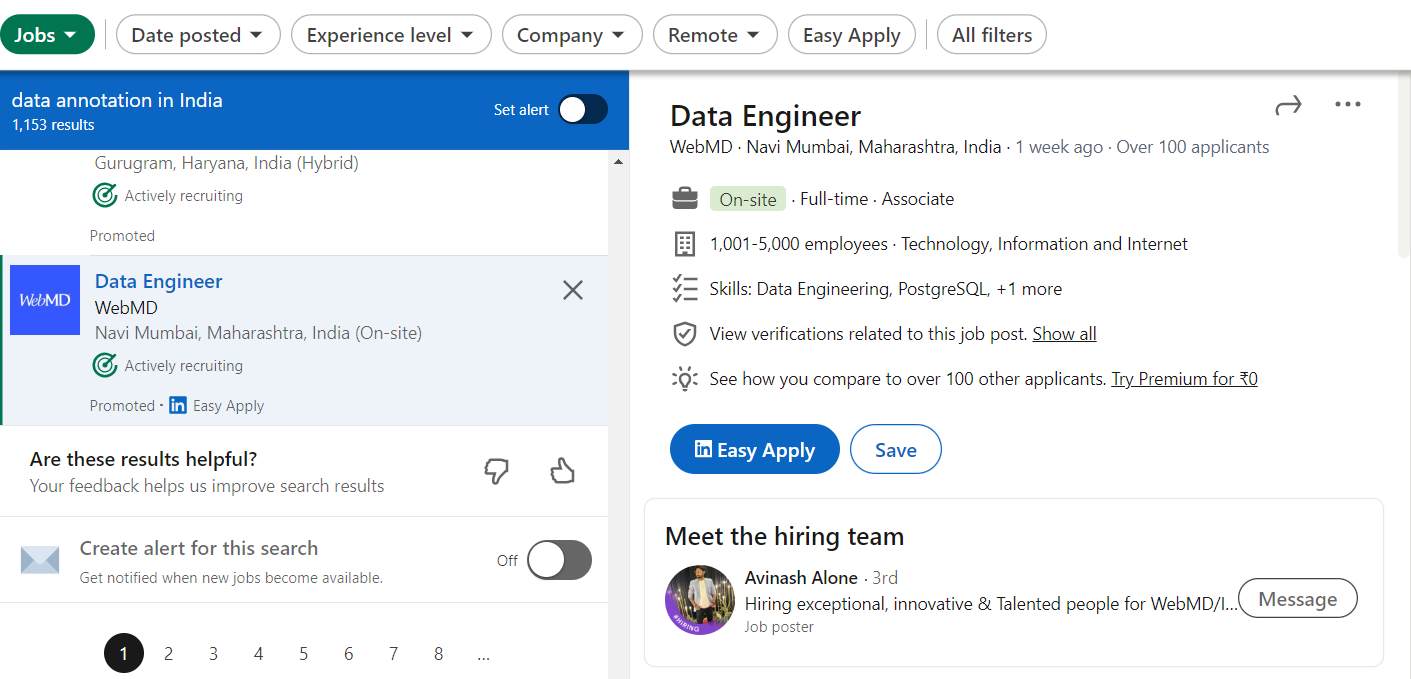Go to results page 6
This screenshot has width=1411, height=679.
(349, 654)
